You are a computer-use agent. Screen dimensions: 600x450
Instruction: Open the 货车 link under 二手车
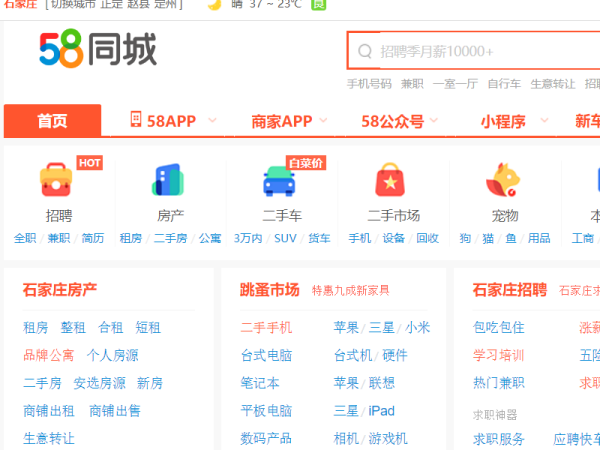tap(319, 238)
